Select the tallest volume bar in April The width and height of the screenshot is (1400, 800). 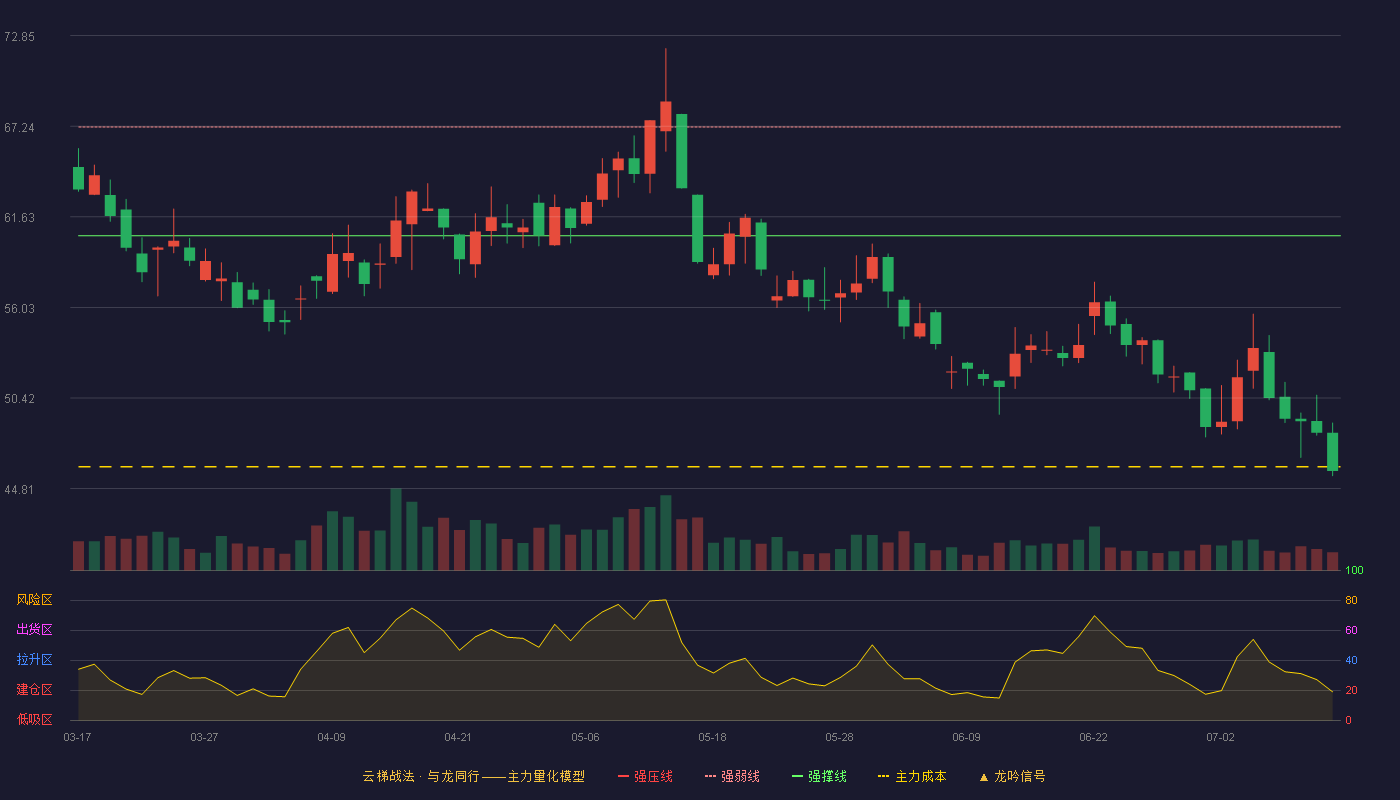point(396,529)
